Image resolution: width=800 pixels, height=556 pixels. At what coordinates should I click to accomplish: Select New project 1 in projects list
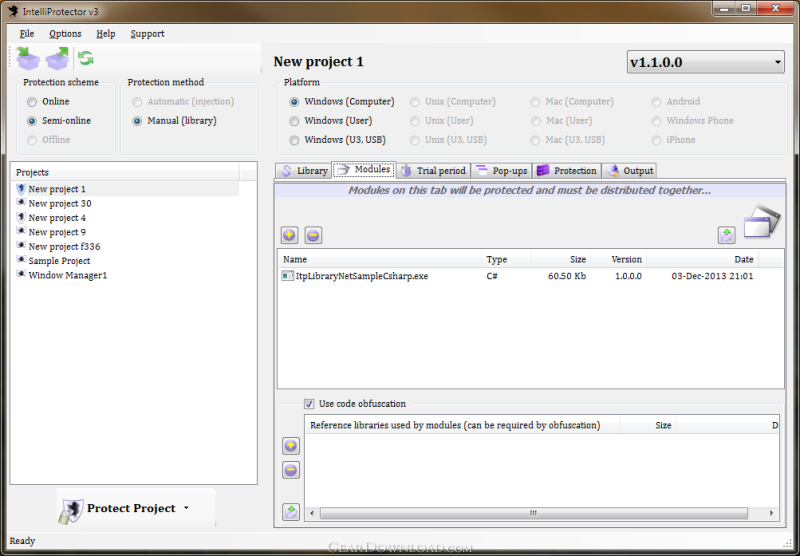[126, 189]
